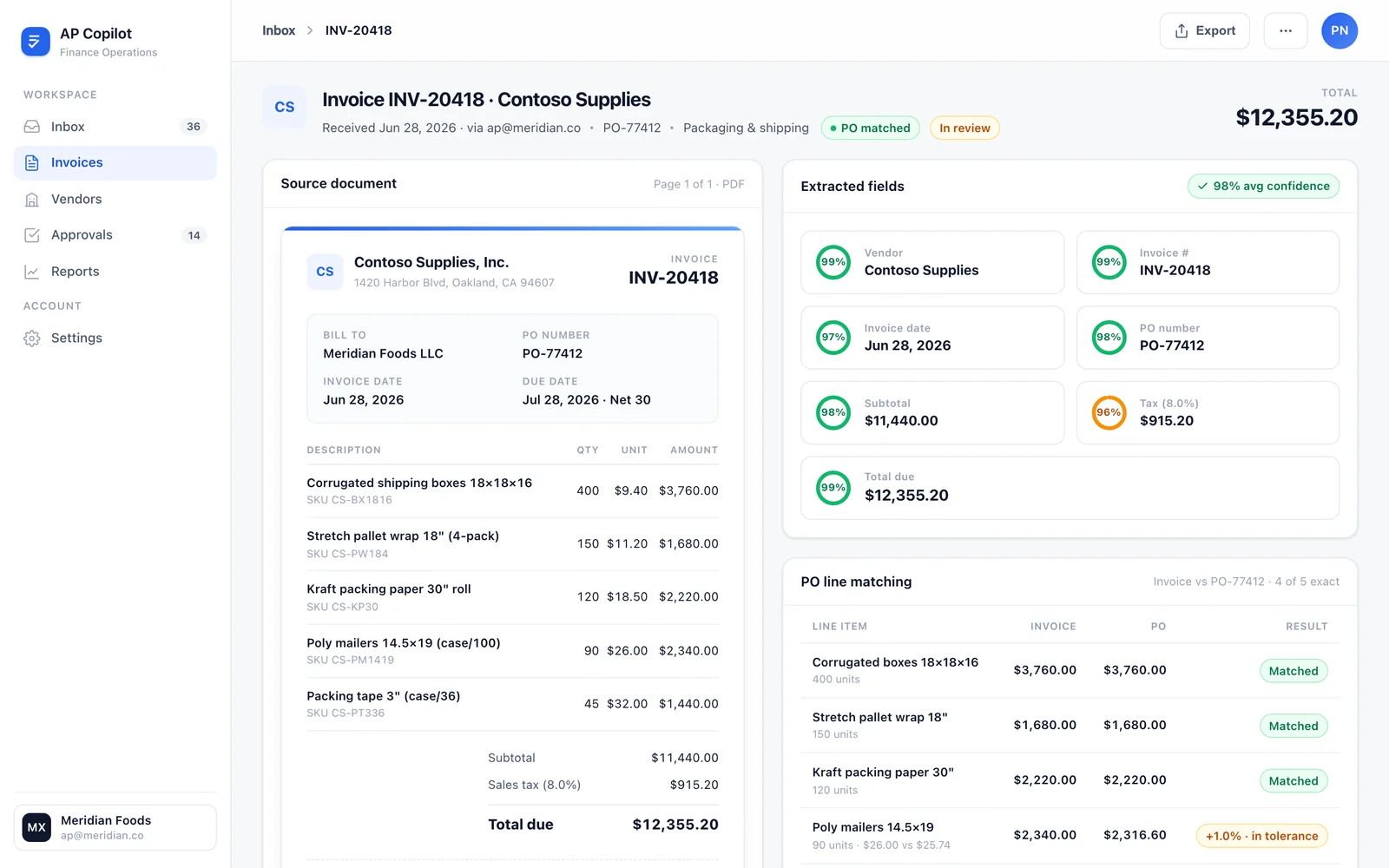This screenshot has height=868, width=1389.
Task: Click the Tax 96% orange confidence ring
Action: [1109, 413]
